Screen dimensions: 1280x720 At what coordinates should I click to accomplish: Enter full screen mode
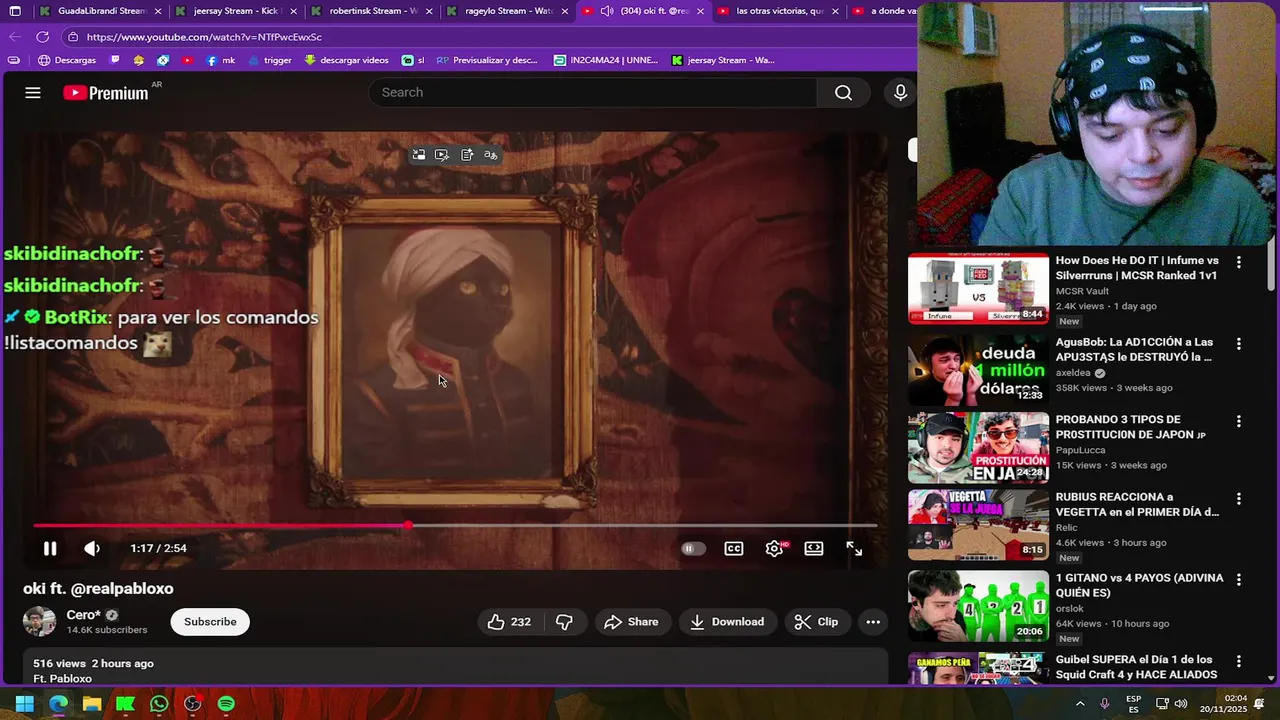pyautogui.click(x=854, y=548)
